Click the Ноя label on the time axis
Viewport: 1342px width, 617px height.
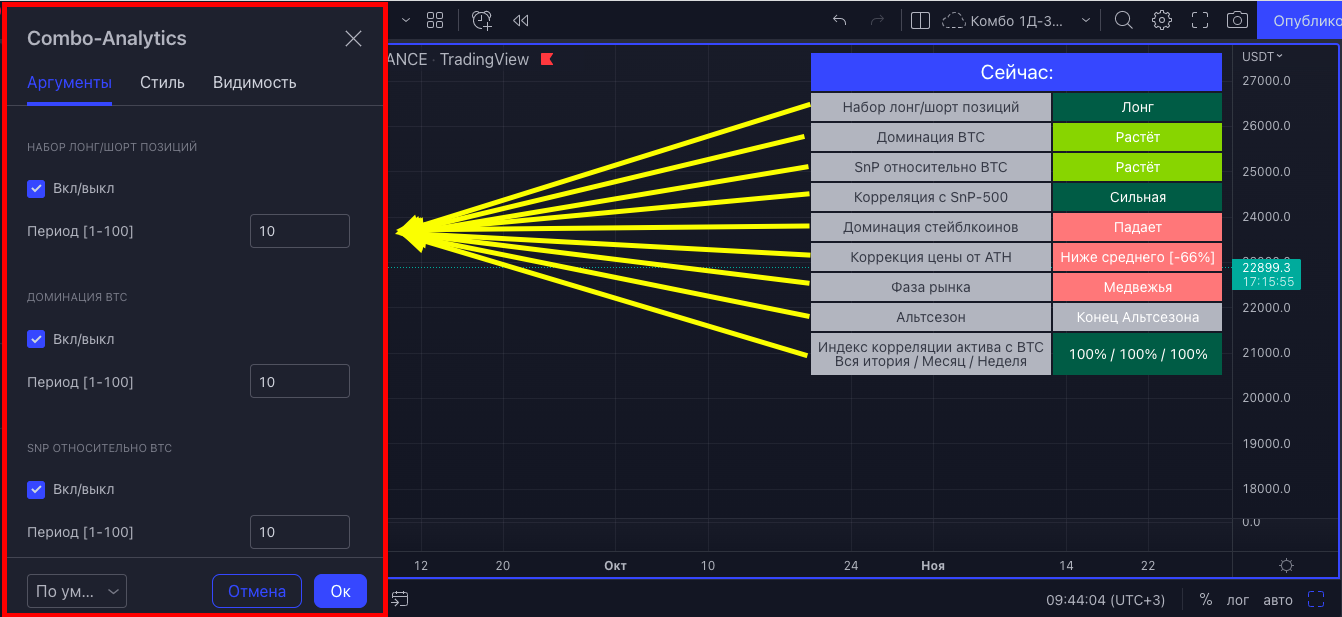(933, 566)
